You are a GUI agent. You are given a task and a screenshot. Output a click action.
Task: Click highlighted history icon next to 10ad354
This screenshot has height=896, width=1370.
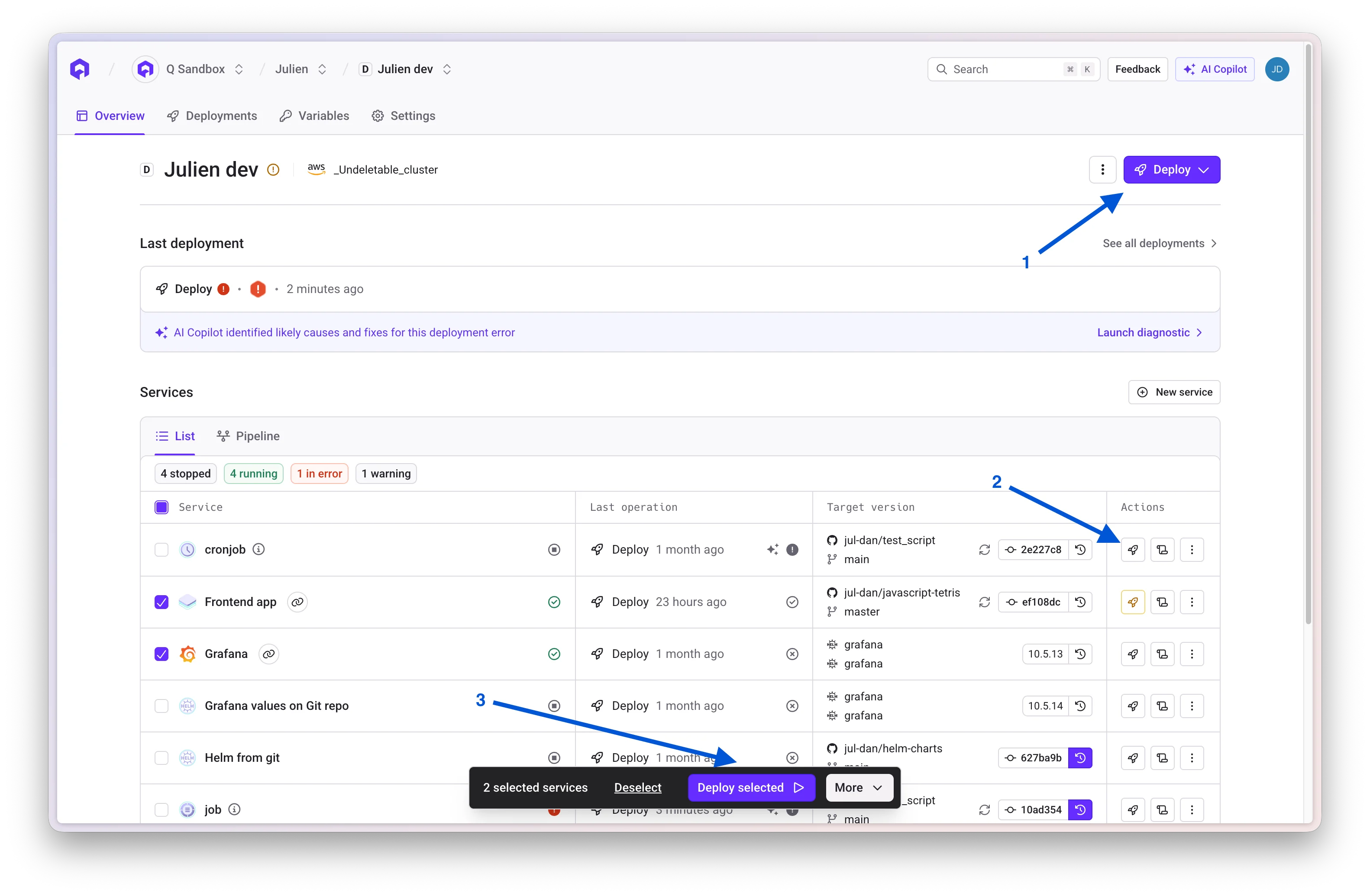tap(1080, 810)
